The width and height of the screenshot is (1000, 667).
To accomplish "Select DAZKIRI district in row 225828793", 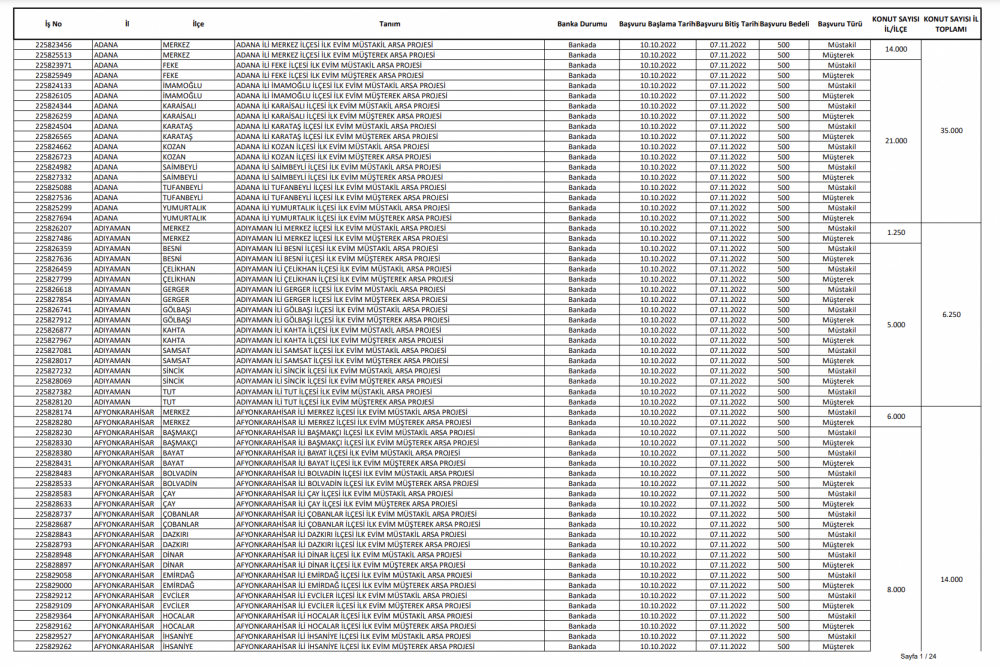I will [x=175, y=545].
